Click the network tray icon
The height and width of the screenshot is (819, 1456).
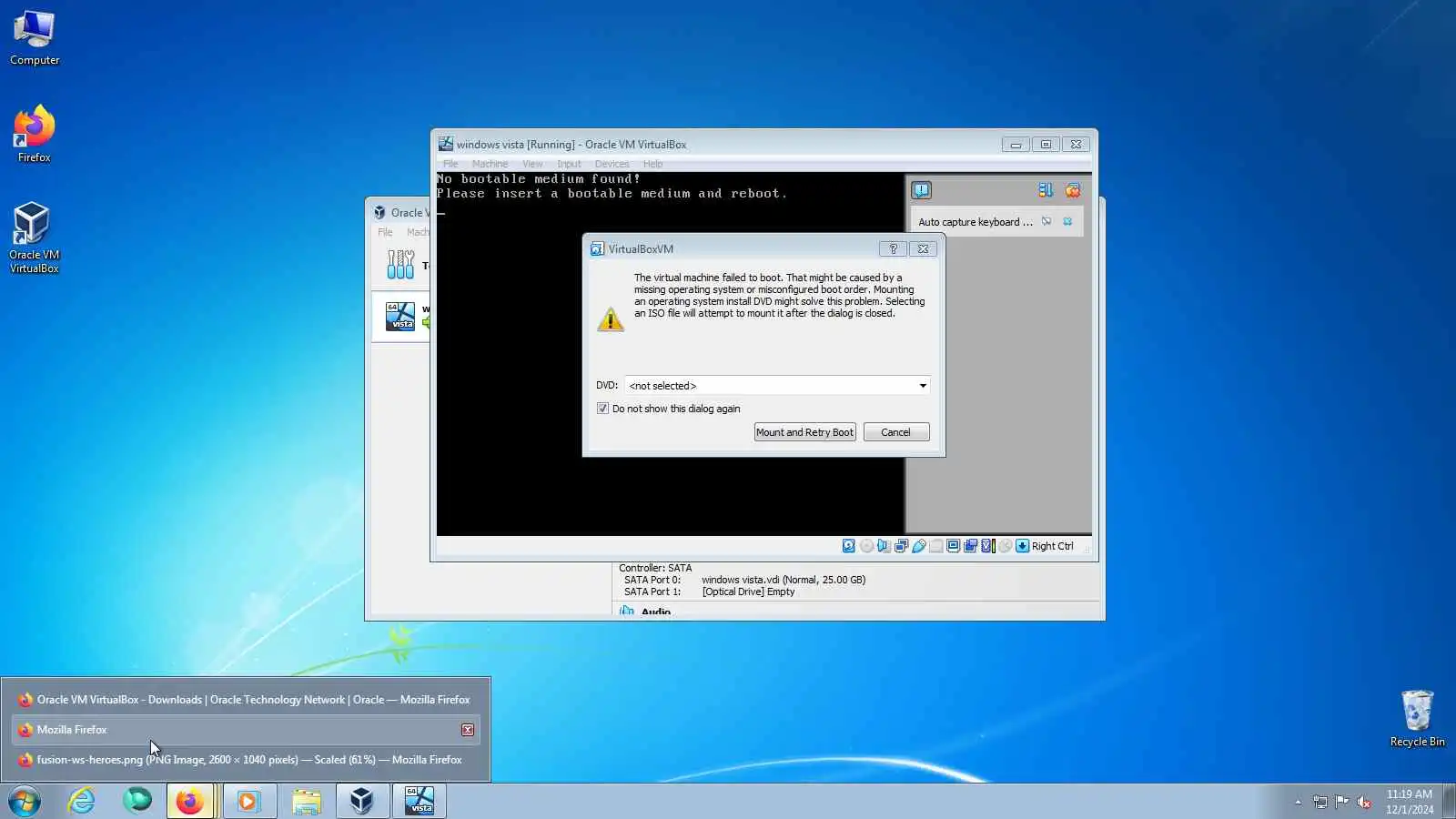tap(1319, 802)
